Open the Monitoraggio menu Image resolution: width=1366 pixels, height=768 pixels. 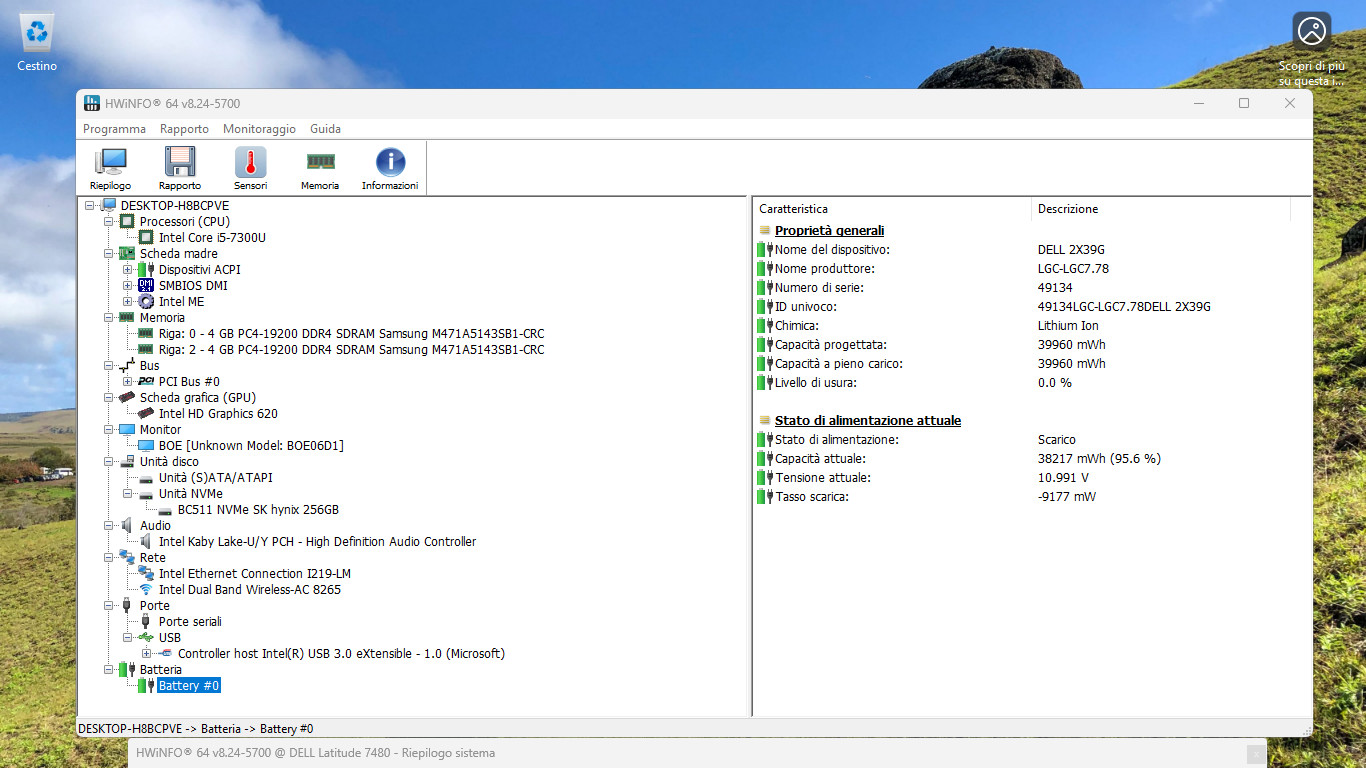259,129
